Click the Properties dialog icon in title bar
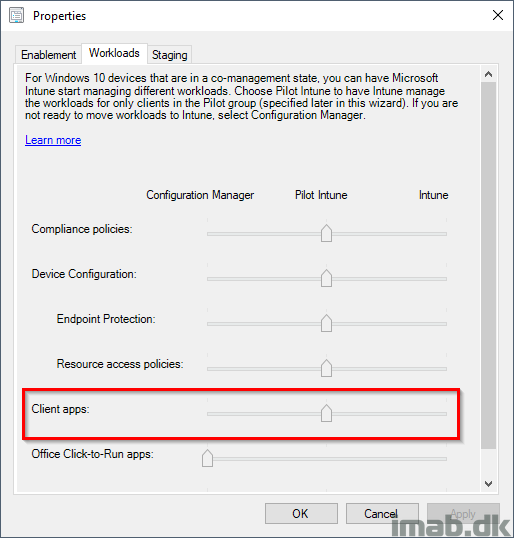This screenshot has width=514, height=538. (16, 16)
